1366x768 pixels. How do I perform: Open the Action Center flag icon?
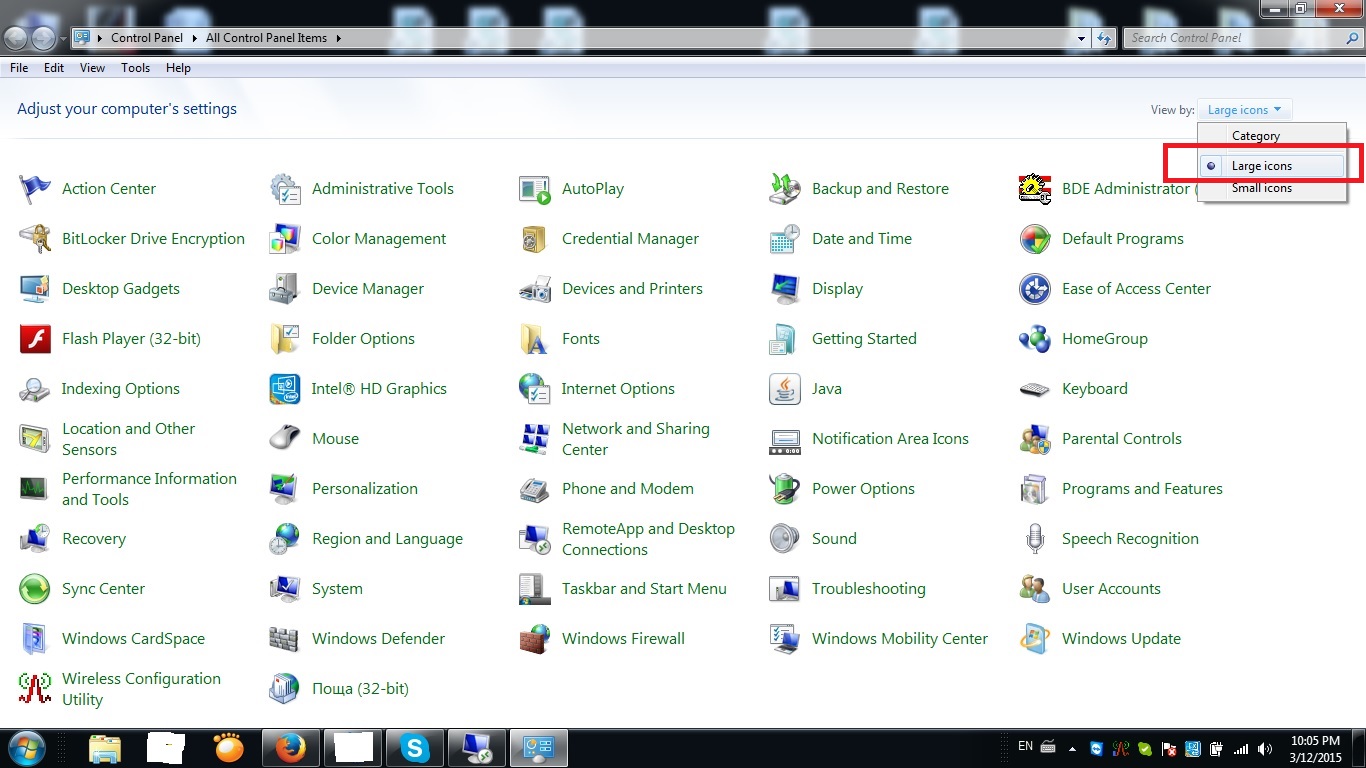pos(35,189)
